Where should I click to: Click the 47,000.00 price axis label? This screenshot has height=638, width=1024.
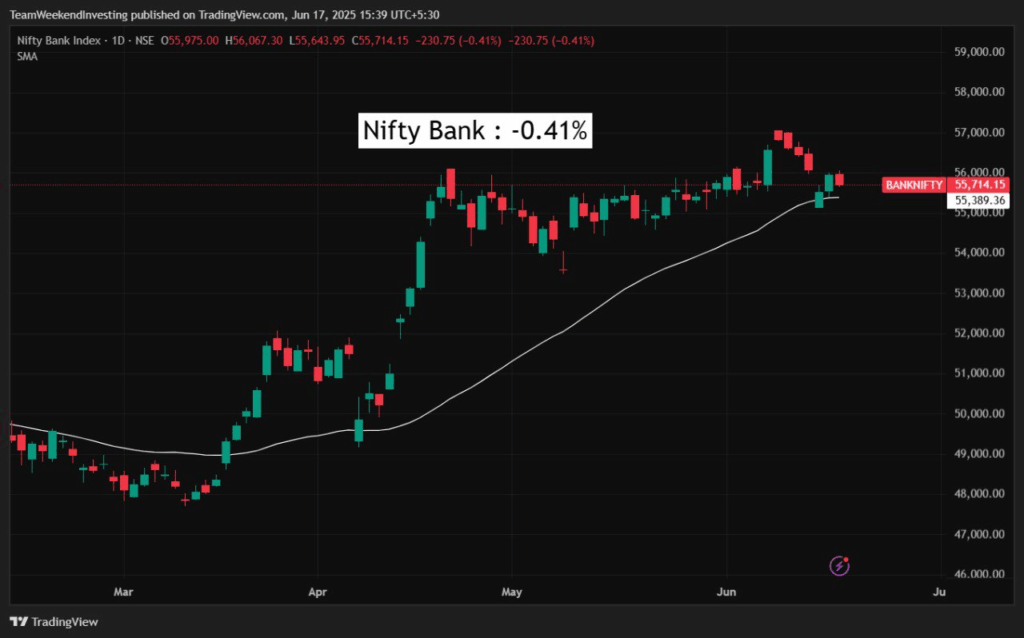pos(979,534)
